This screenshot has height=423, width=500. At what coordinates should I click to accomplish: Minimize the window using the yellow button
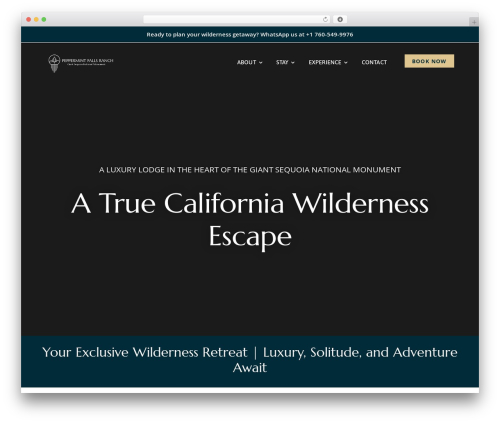click(x=36, y=19)
